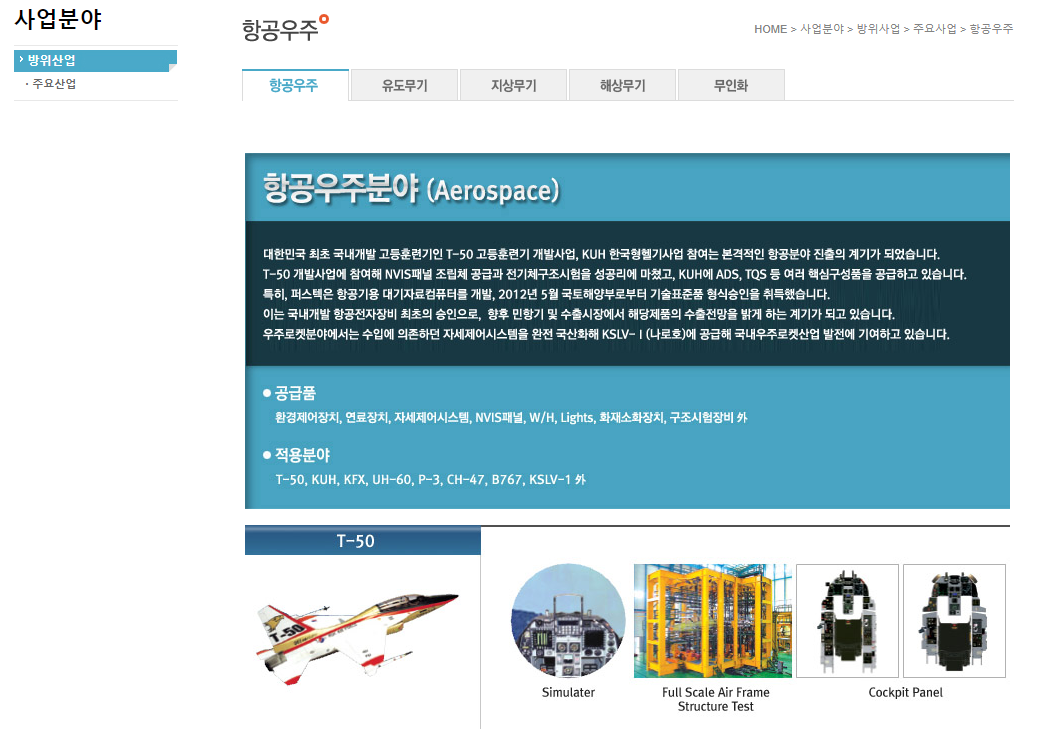Select the first Cockpit Panel thumbnail
The width and height of the screenshot is (1039, 729).
pyautogui.click(x=848, y=621)
